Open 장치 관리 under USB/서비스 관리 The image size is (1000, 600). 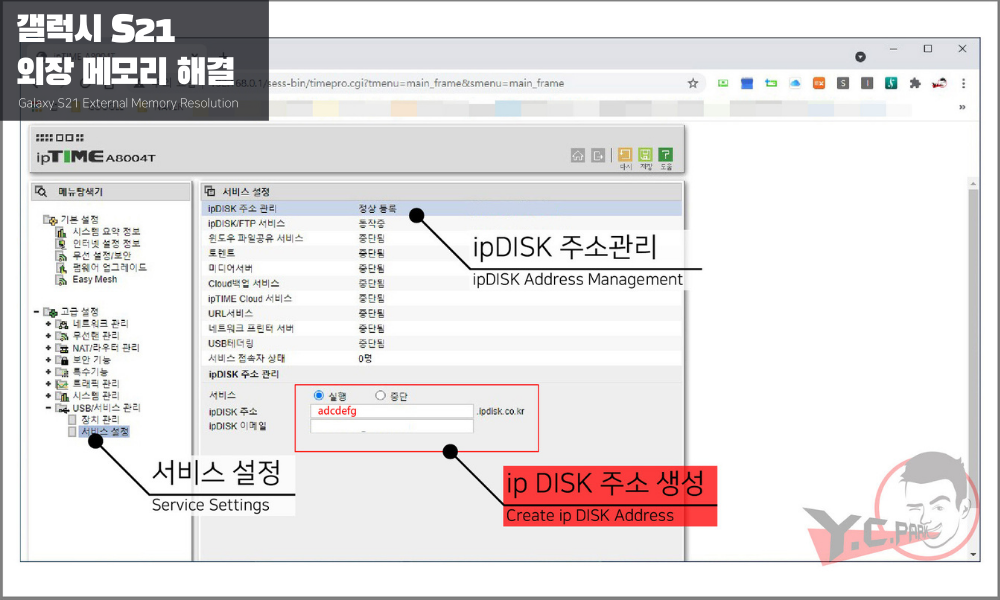point(100,420)
